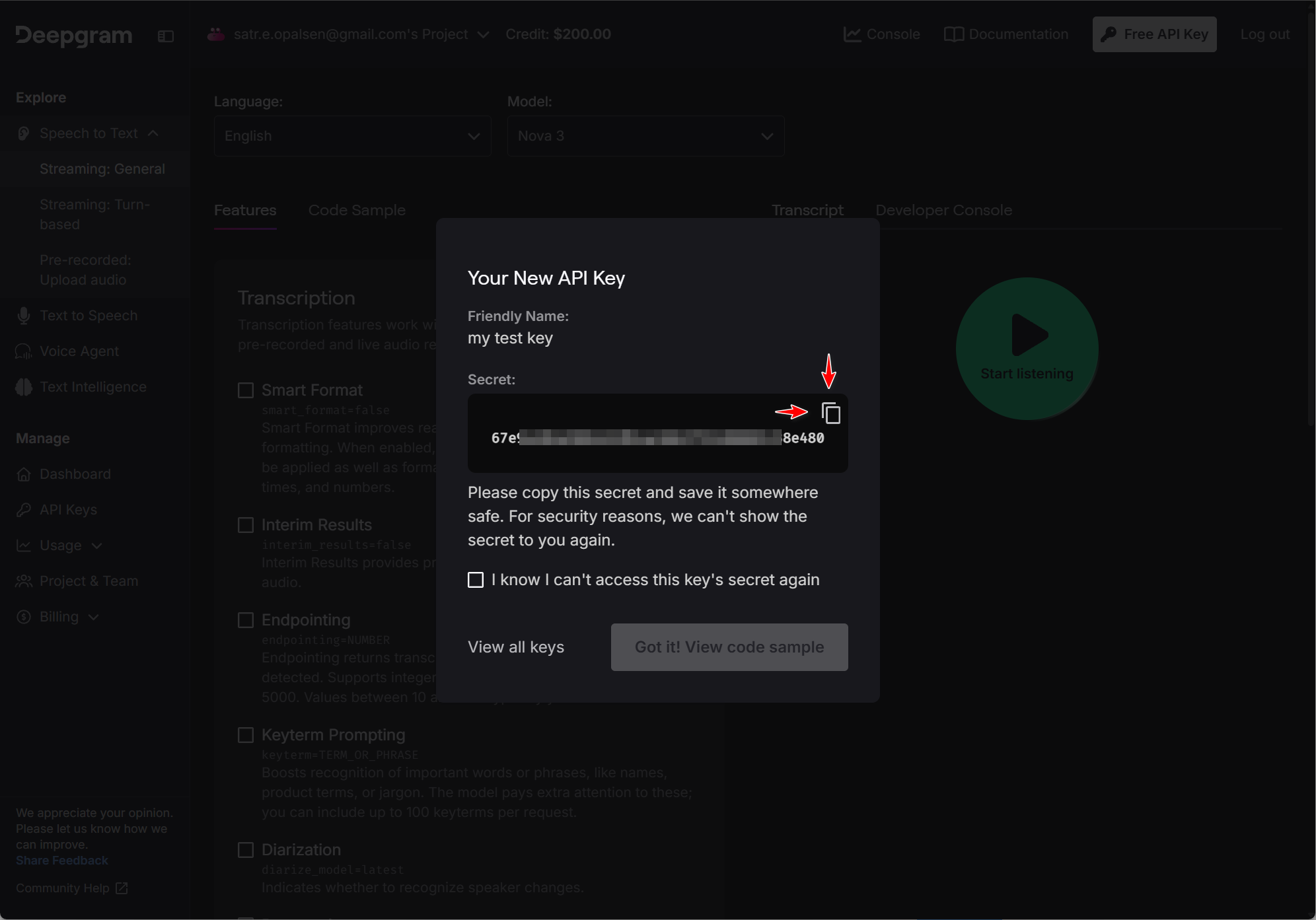Enable Interim Results checkbox
Image resolution: width=1316 pixels, height=920 pixels.
click(246, 525)
